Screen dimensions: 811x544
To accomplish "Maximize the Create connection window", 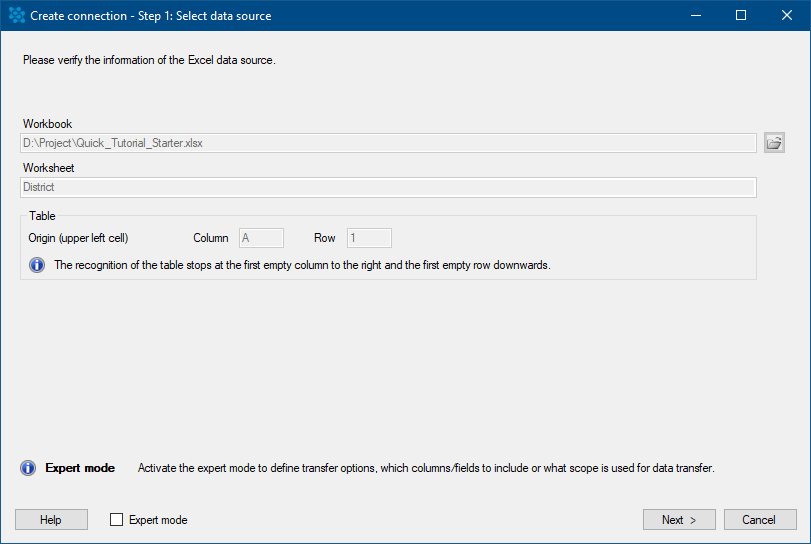I will (741, 15).
